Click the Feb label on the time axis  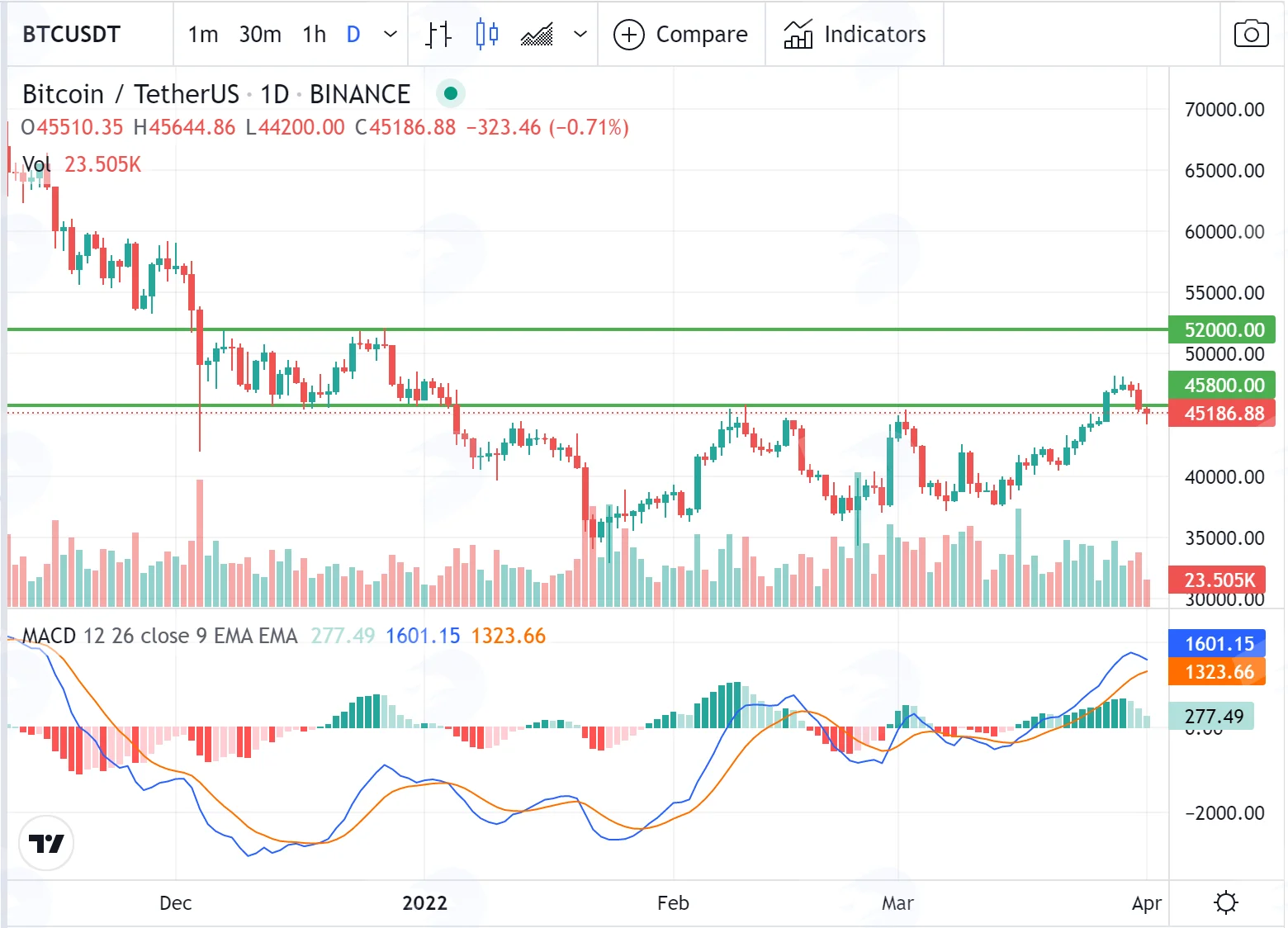(x=673, y=902)
